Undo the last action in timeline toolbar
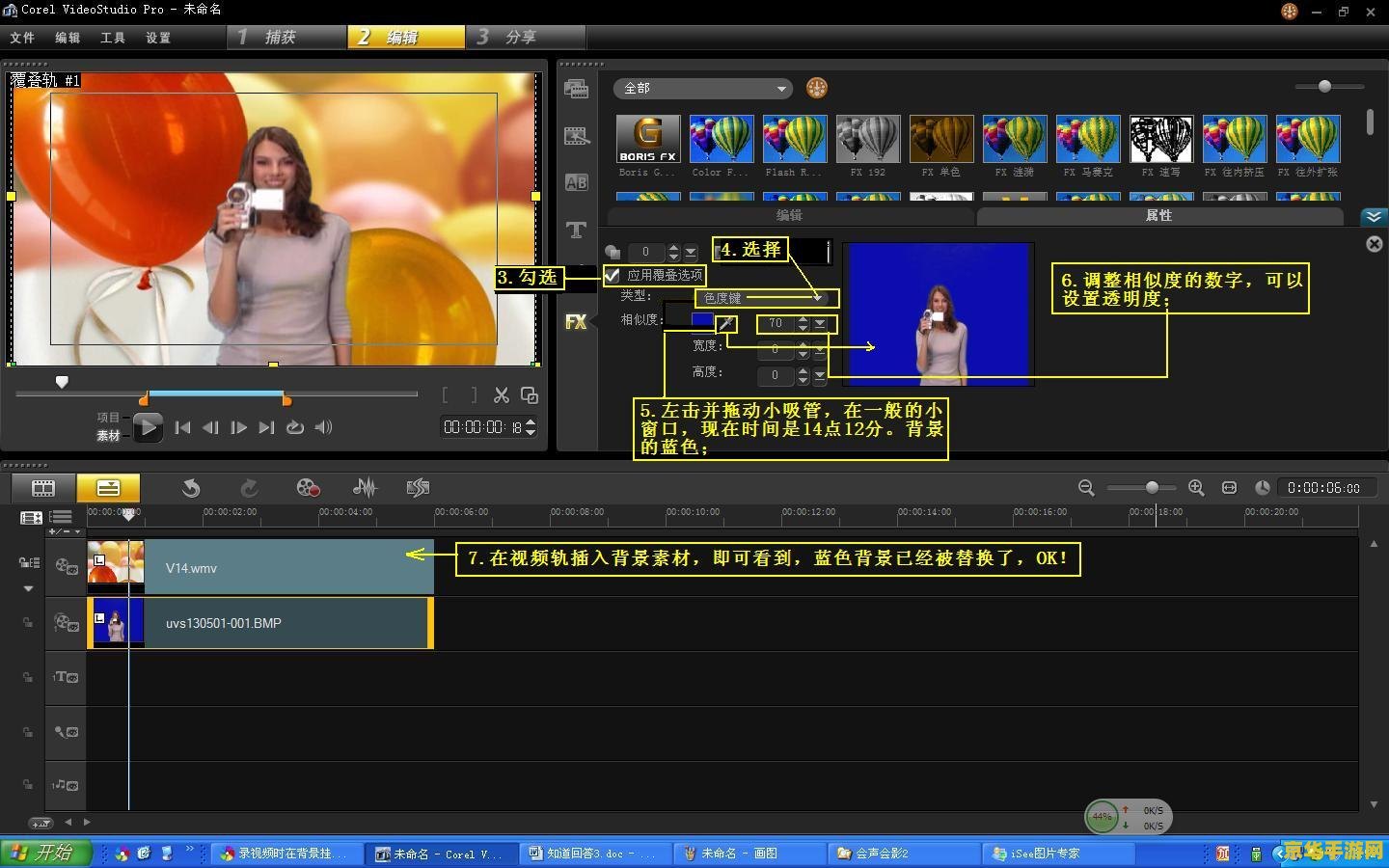The width and height of the screenshot is (1389, 868). [191, 488]
